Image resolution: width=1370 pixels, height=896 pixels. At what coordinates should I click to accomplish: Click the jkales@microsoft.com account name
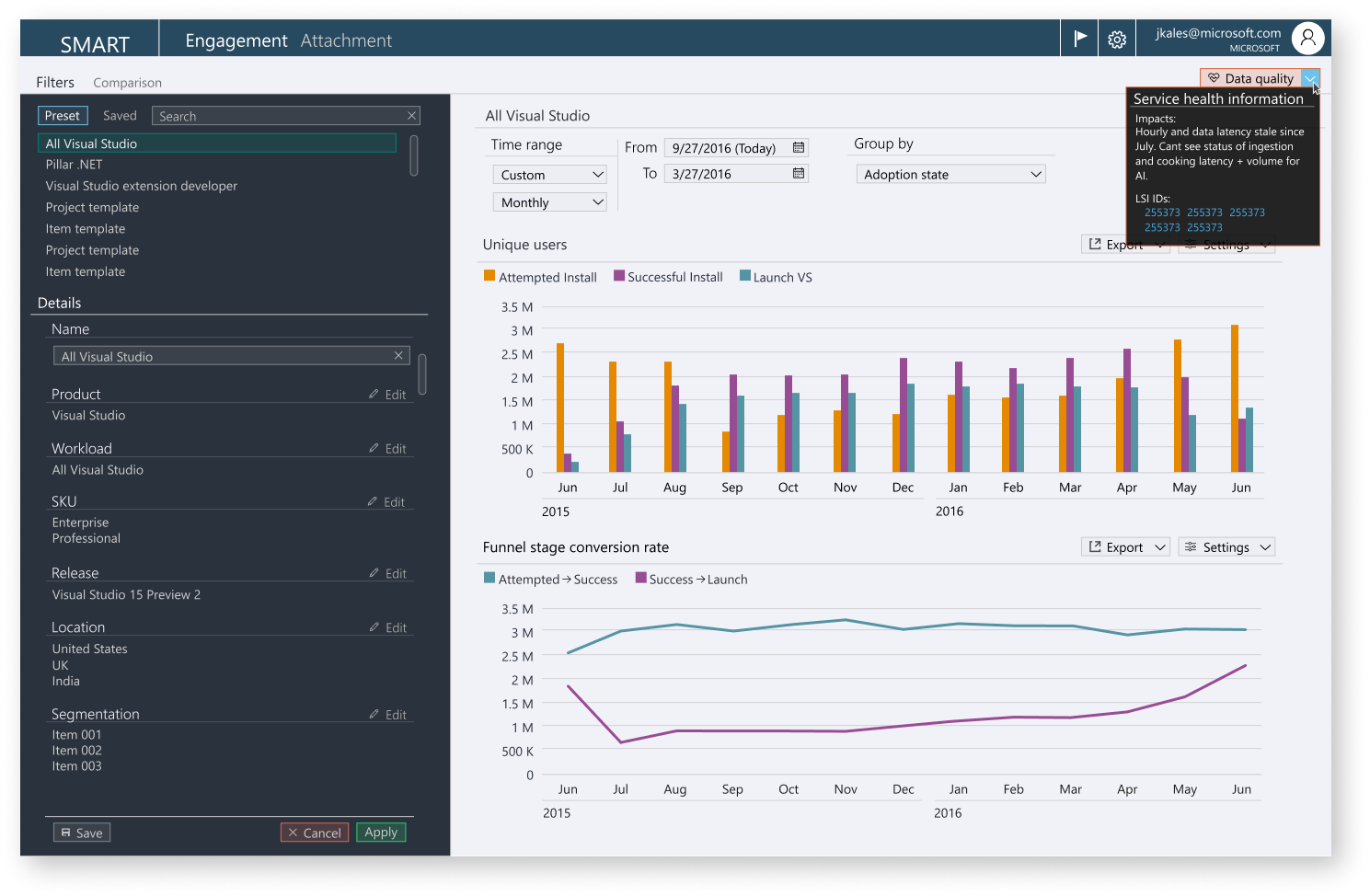(x=1218, y=33)
